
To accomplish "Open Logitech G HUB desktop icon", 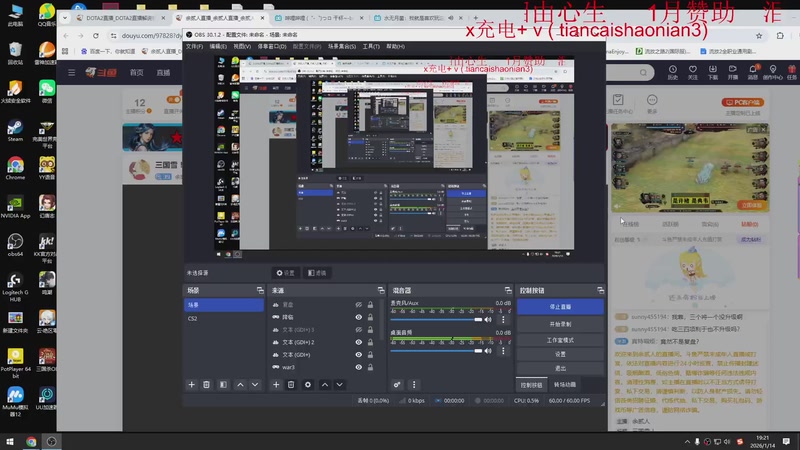I will click(15, 287).
